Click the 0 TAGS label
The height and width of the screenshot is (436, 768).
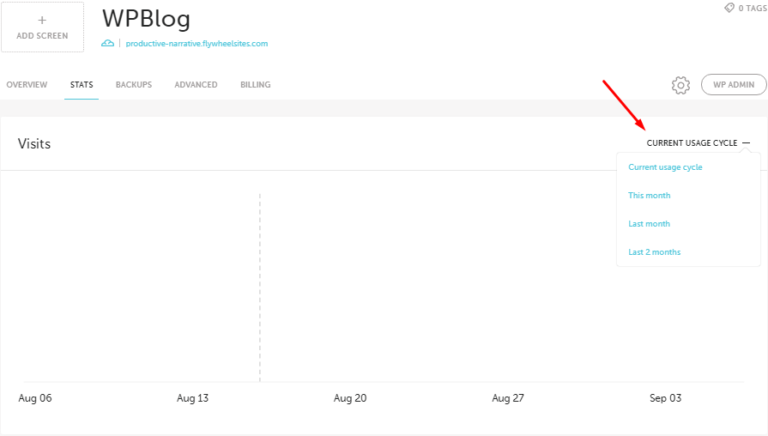[x=753, y=8]
